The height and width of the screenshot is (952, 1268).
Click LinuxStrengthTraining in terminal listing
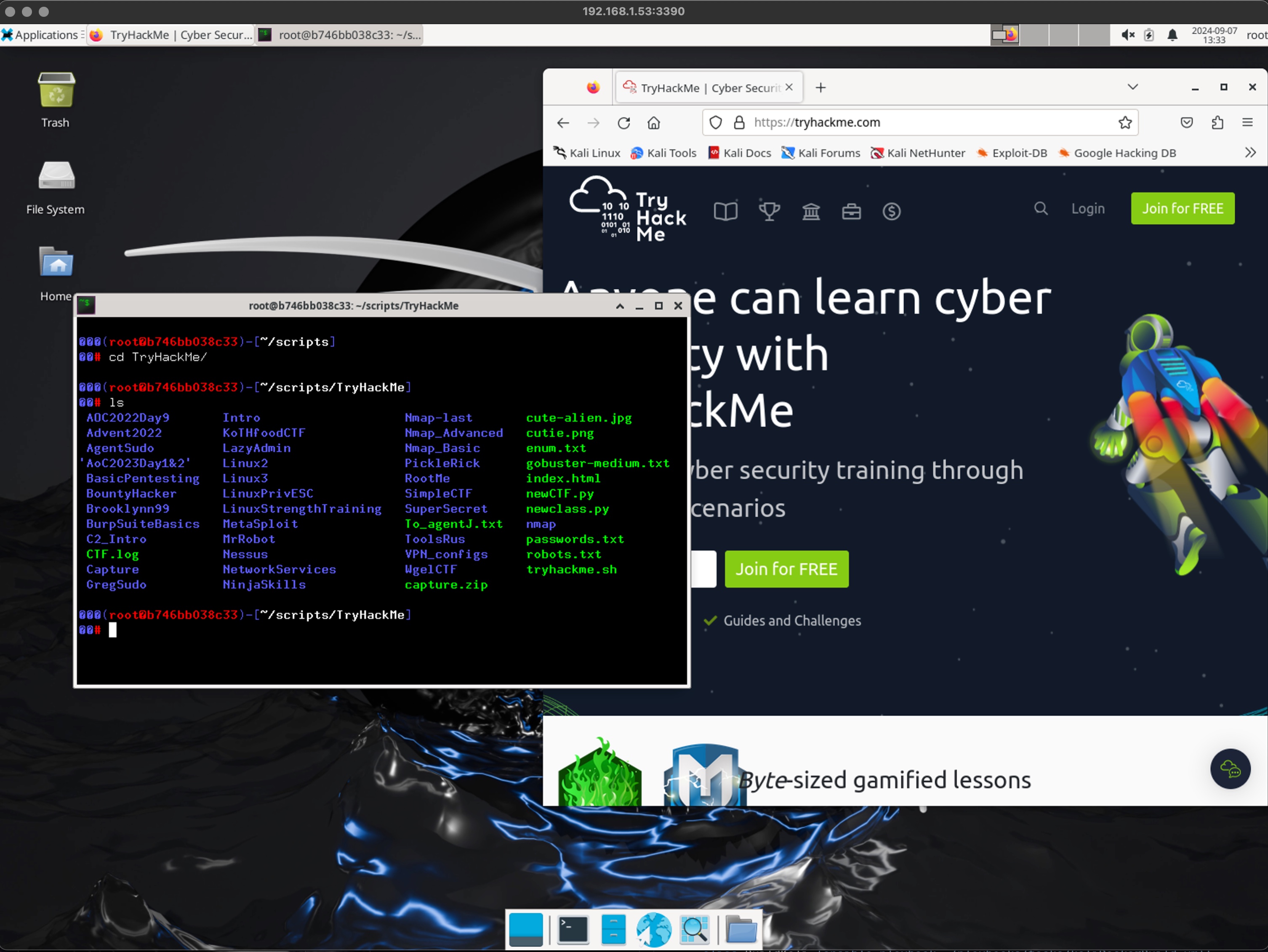[x=301, y=509]
